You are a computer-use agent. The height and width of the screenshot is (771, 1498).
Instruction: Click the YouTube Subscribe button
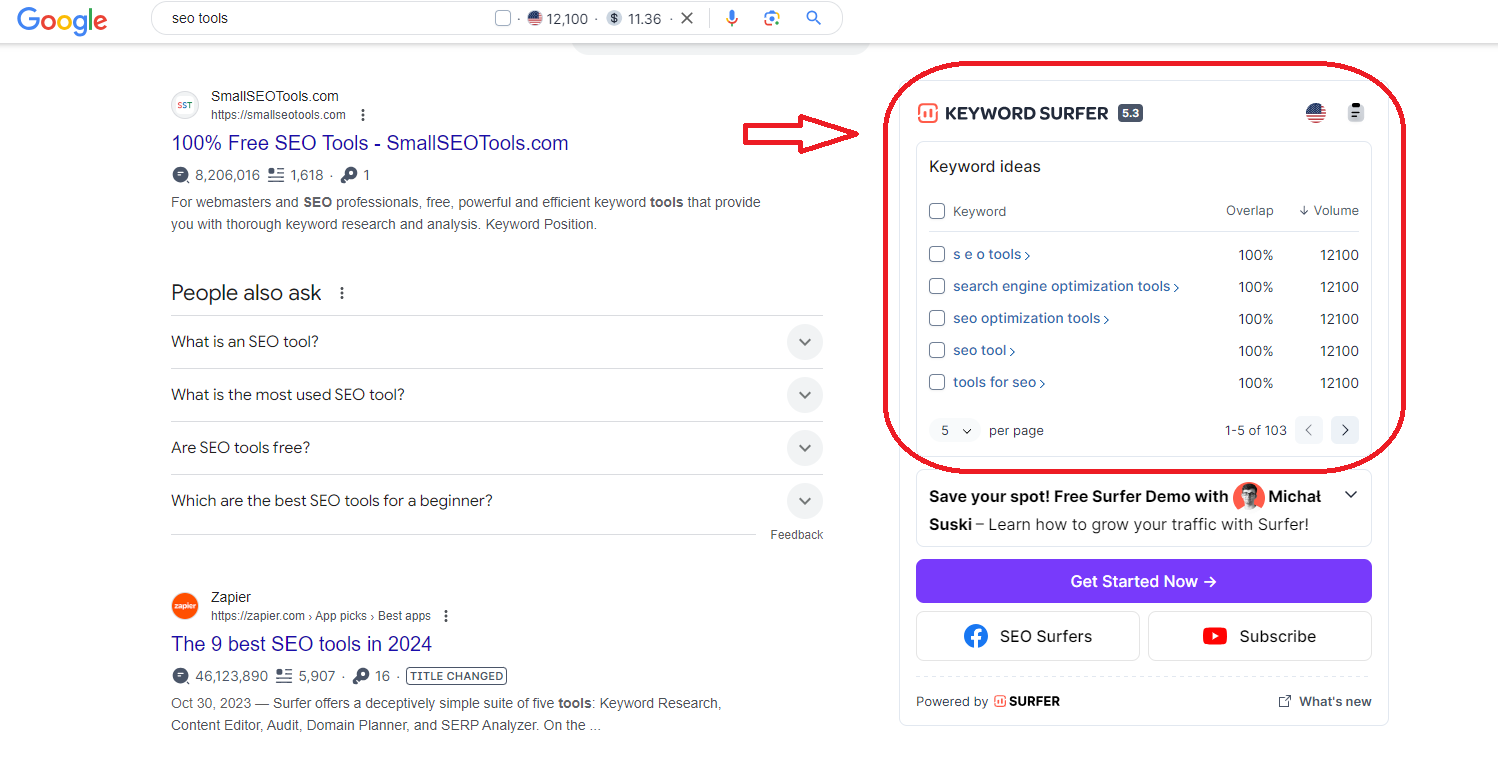(1260, 636)
